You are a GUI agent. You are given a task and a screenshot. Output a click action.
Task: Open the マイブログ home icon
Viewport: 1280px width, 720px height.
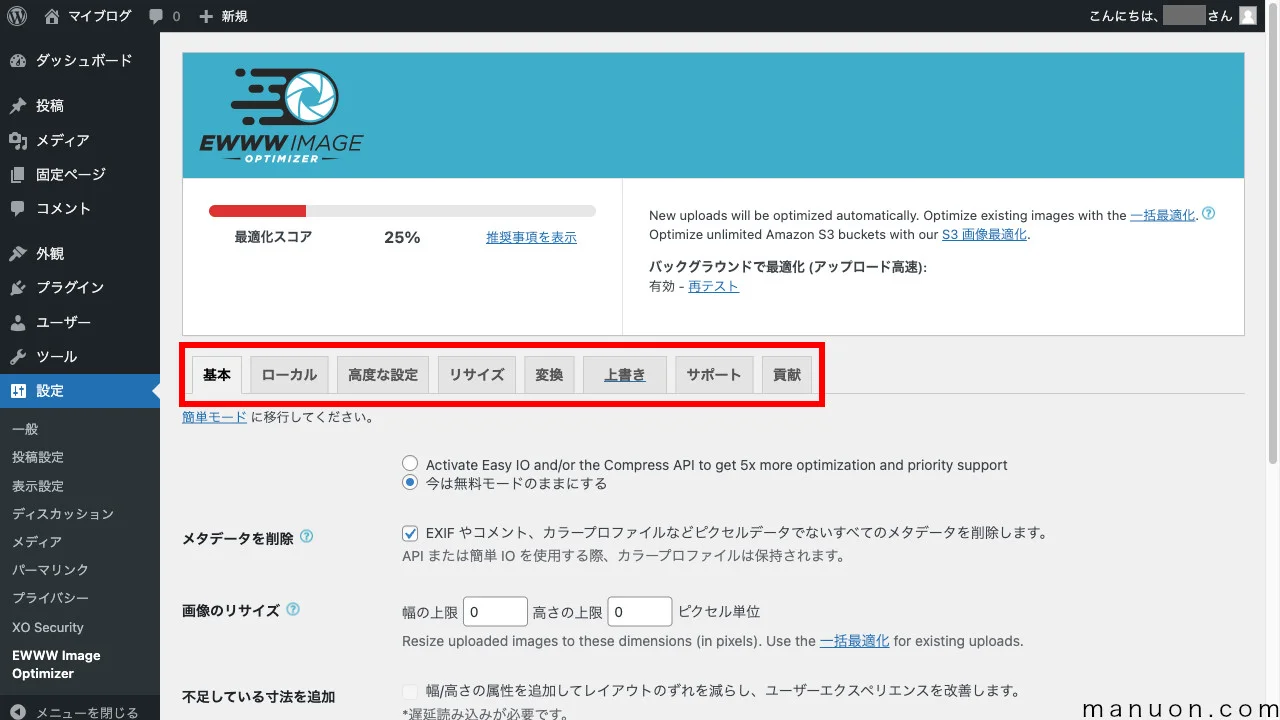click(x=52, y=16)
